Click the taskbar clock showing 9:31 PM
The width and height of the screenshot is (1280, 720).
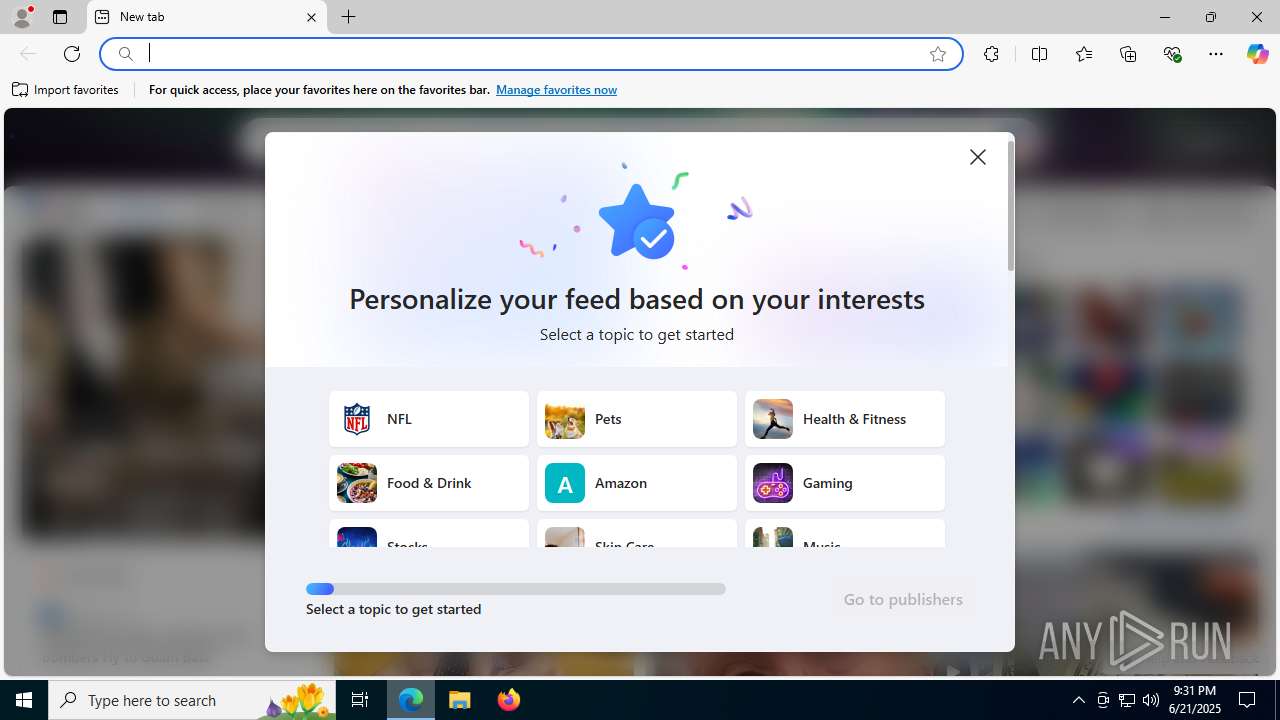point(1195,700)
